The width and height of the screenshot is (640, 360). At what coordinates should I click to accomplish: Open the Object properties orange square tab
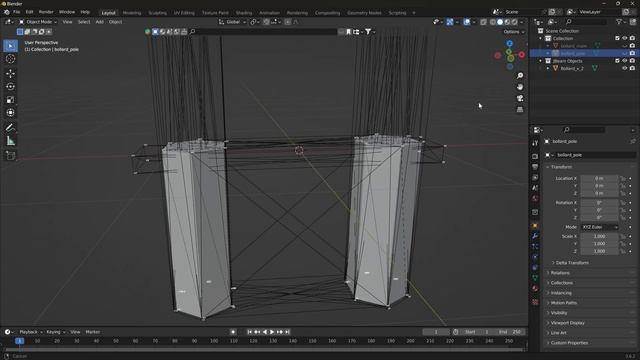[535, 225]
